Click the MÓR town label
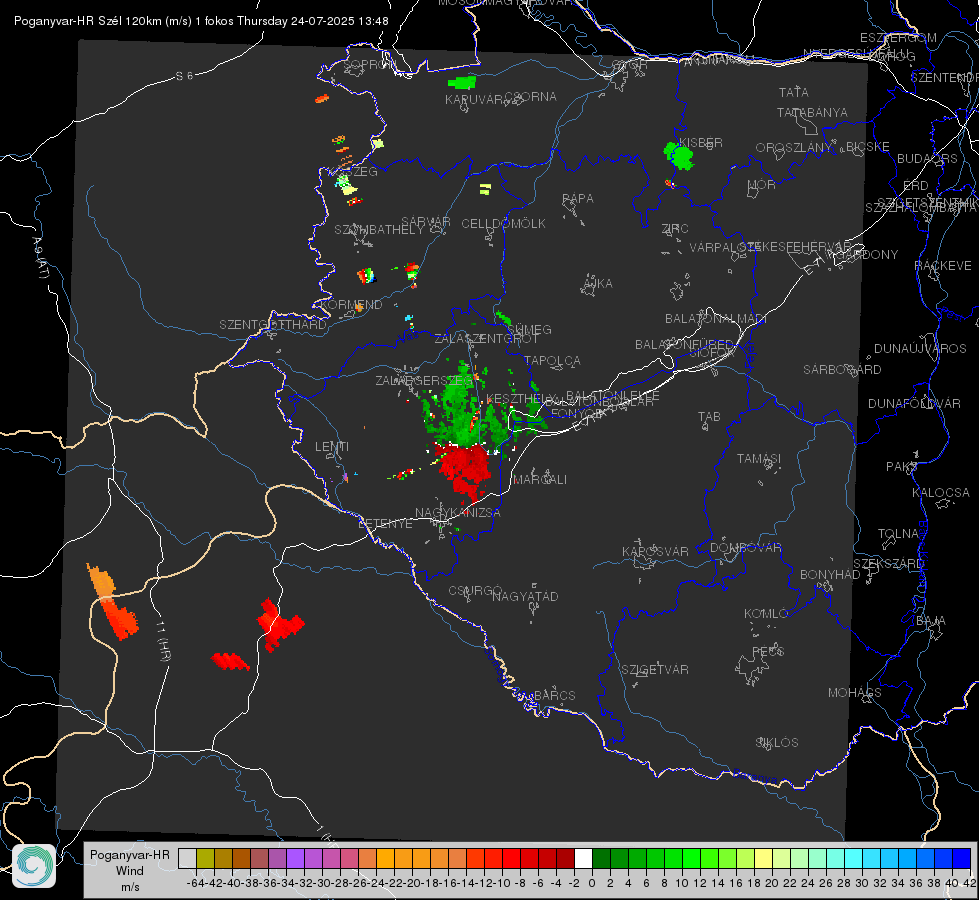Screen dimensions: 979x900 [x=762, y=185]
